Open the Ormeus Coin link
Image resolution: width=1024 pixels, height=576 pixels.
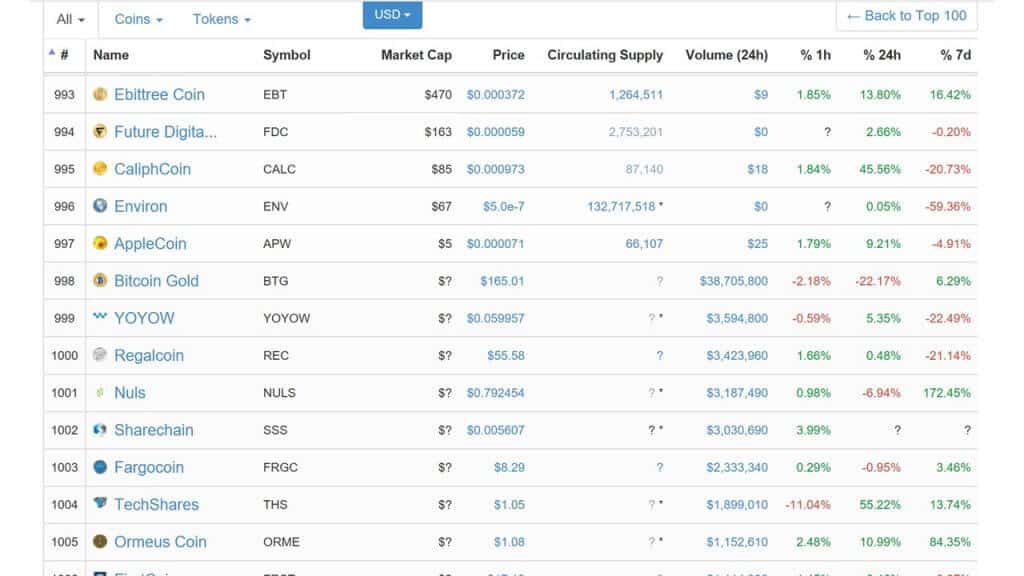click(x=160, y=541)
